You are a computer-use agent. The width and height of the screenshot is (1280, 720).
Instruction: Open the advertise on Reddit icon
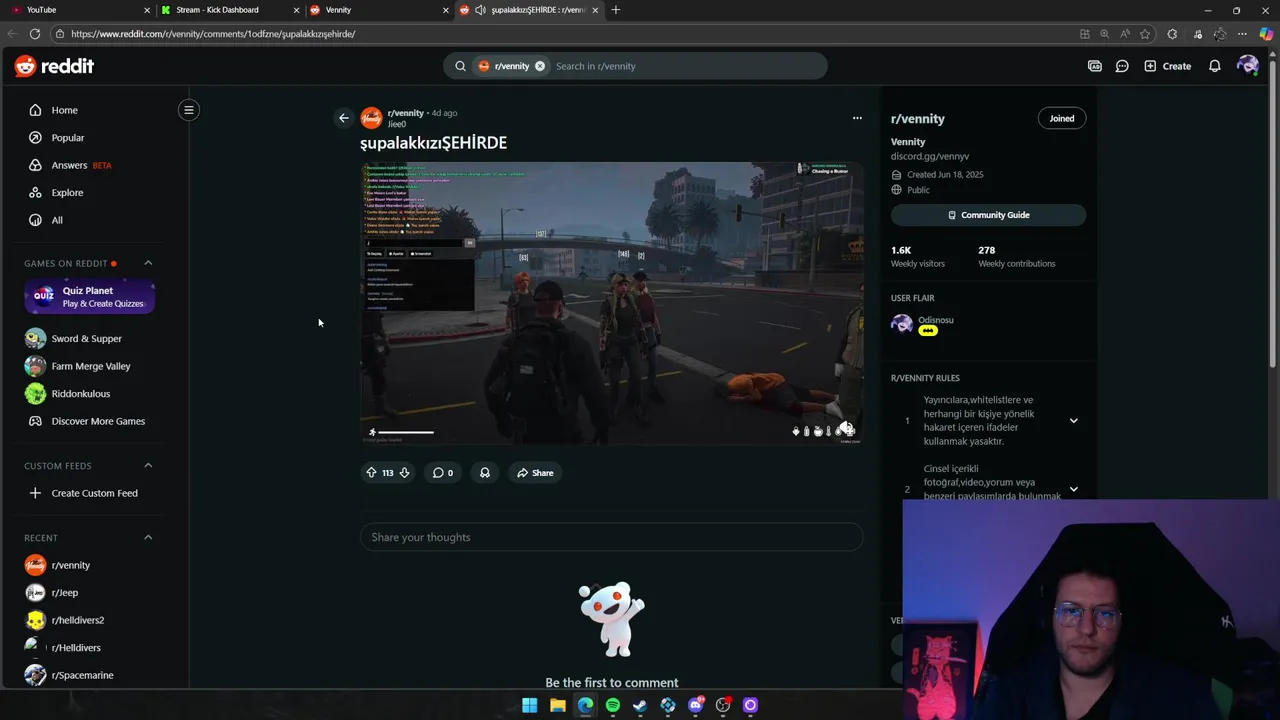coord(1095,66)
